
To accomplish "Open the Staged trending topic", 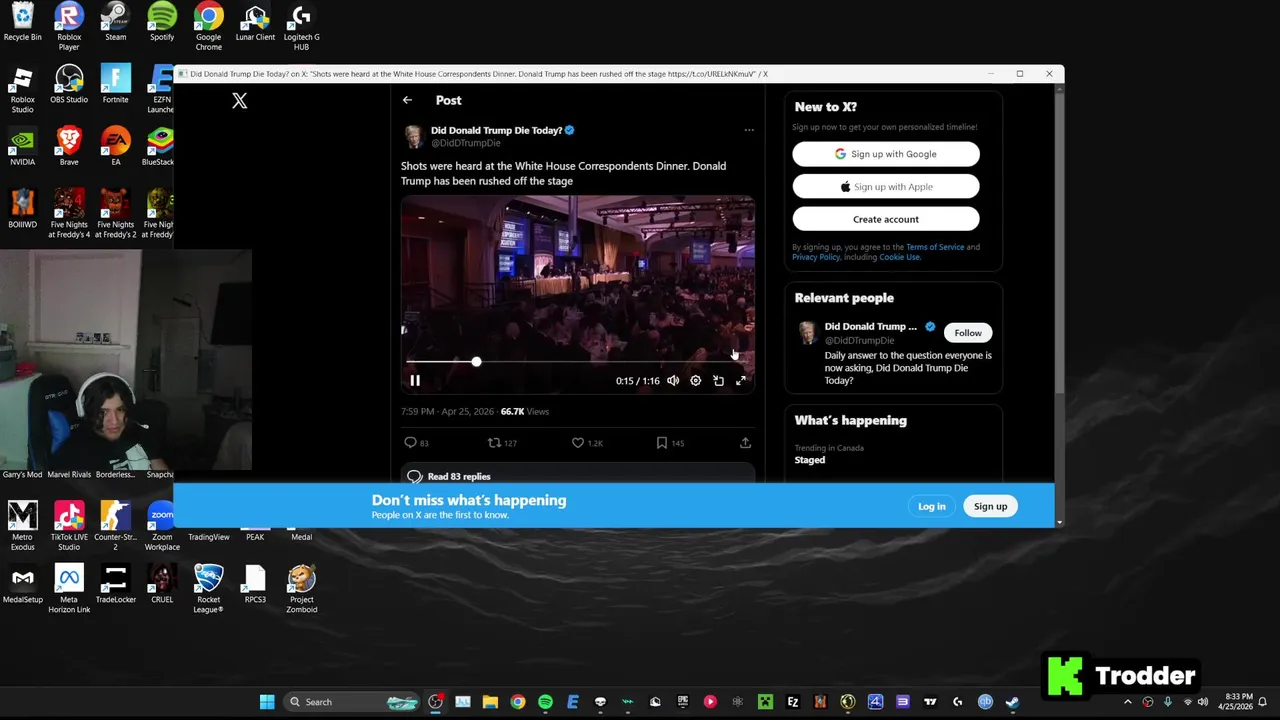I will point(810,460).
